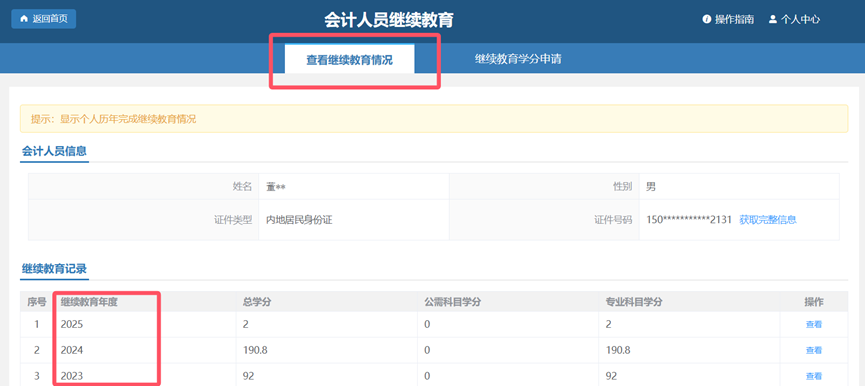Viewport: 865px width, 386px height.
Task: Click professional credits 92 in 专业科目学分 column
Action: (611, 376)
